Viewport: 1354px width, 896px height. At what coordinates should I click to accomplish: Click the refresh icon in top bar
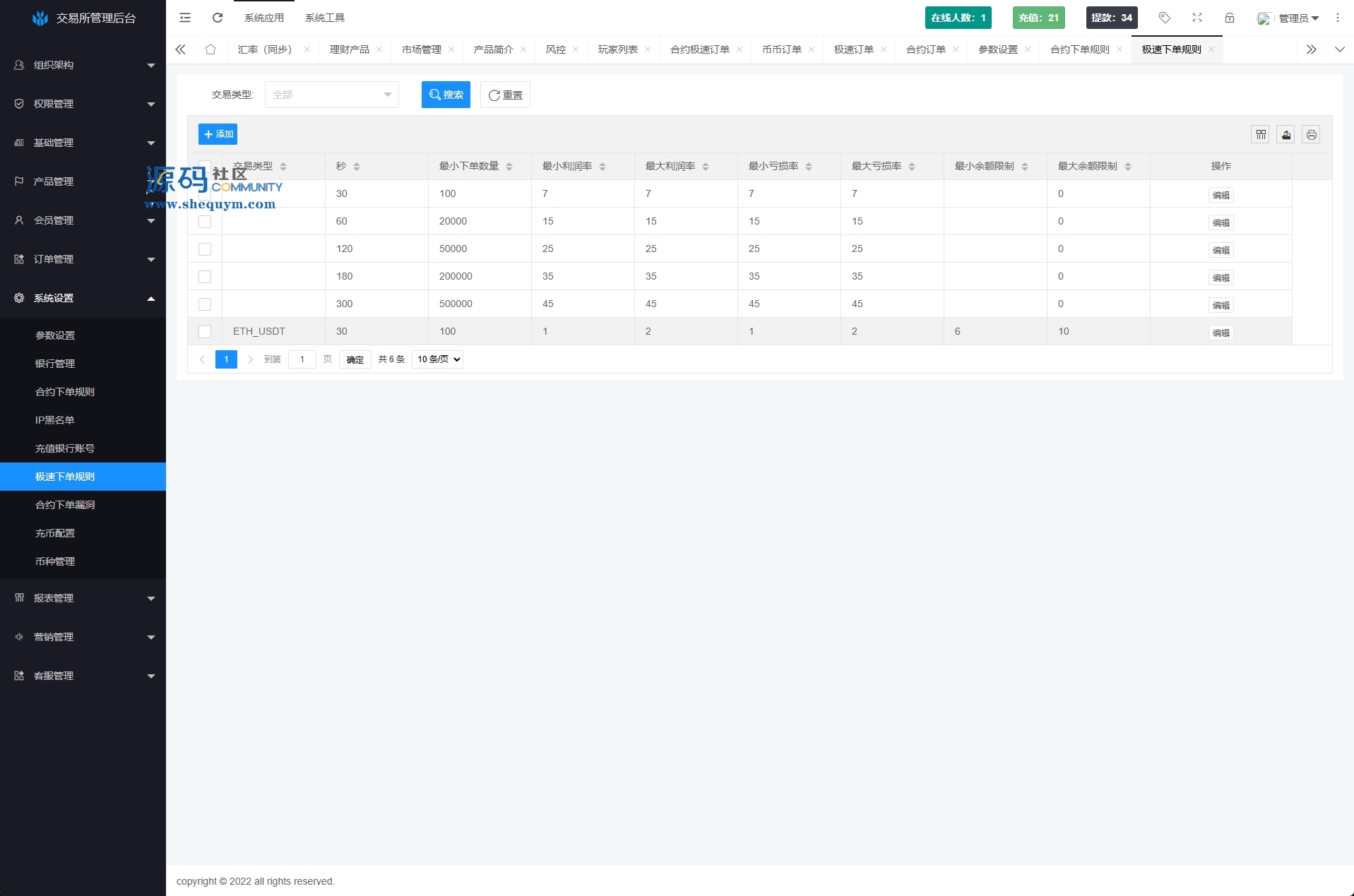[218, 18]
